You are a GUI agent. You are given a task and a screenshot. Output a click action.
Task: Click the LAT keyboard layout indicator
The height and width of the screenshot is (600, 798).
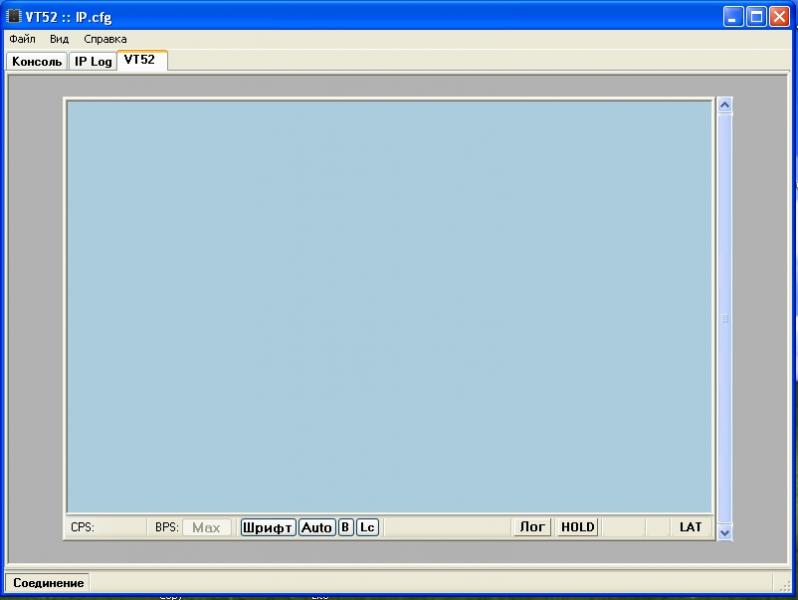click(690, 527)
